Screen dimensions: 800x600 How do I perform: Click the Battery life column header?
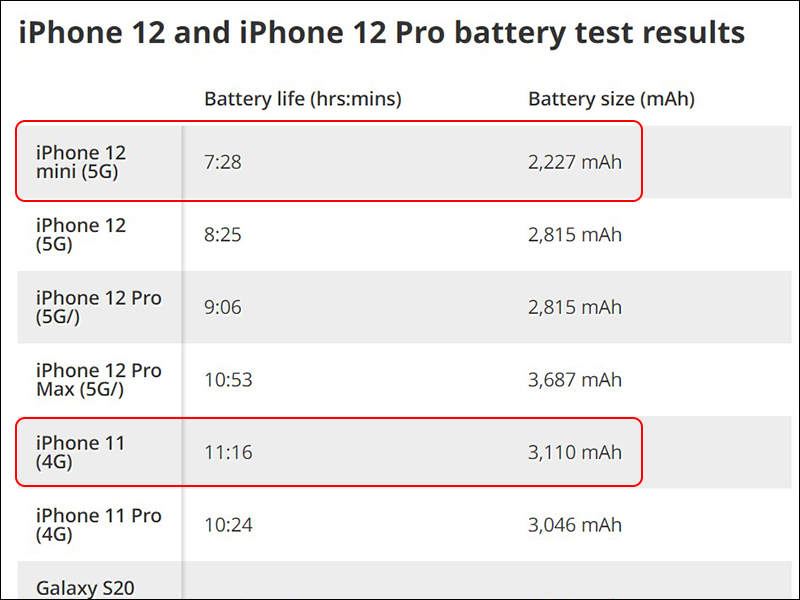(x=302, y=99)
